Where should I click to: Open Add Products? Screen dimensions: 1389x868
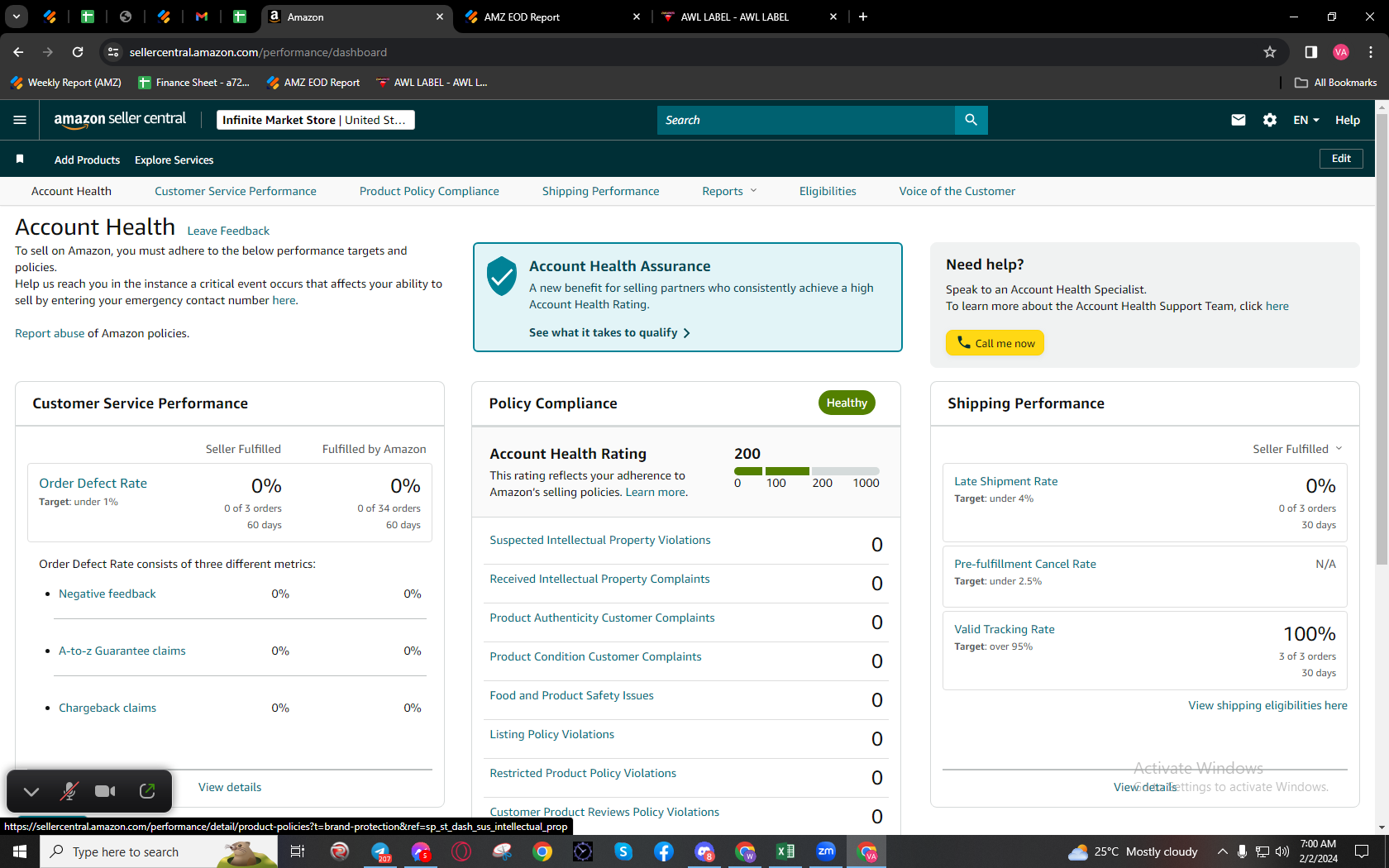coord(87,160)
